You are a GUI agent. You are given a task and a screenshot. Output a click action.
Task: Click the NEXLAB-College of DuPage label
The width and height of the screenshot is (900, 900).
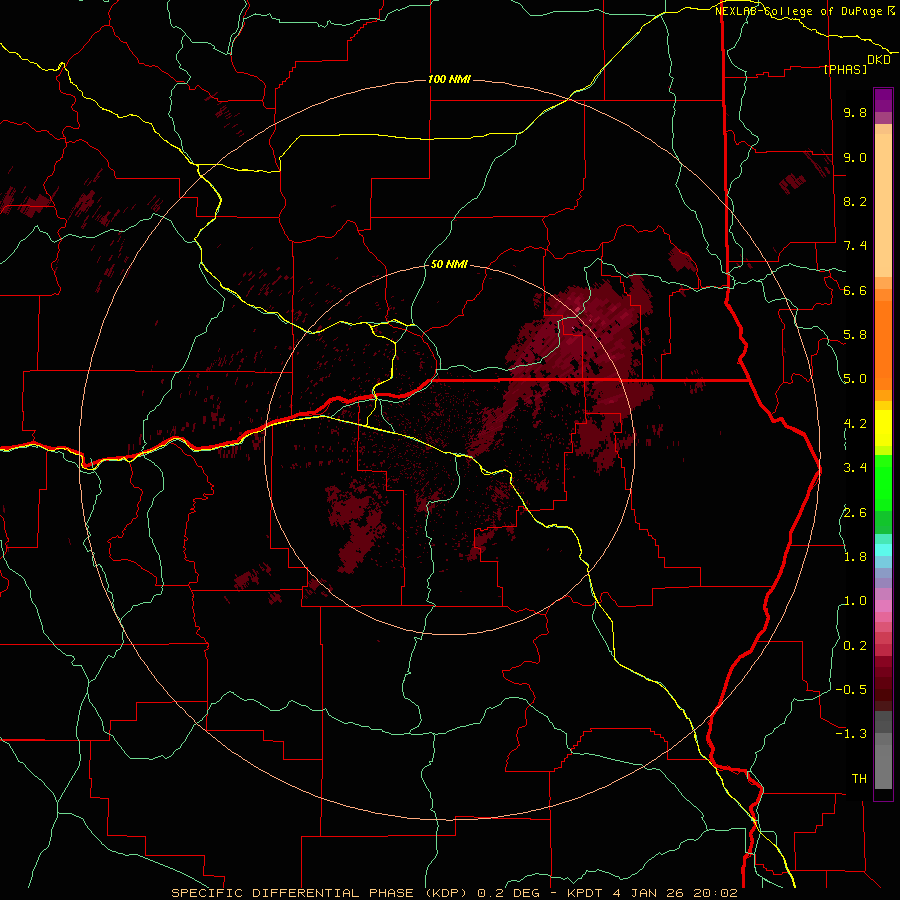(798, 11)
